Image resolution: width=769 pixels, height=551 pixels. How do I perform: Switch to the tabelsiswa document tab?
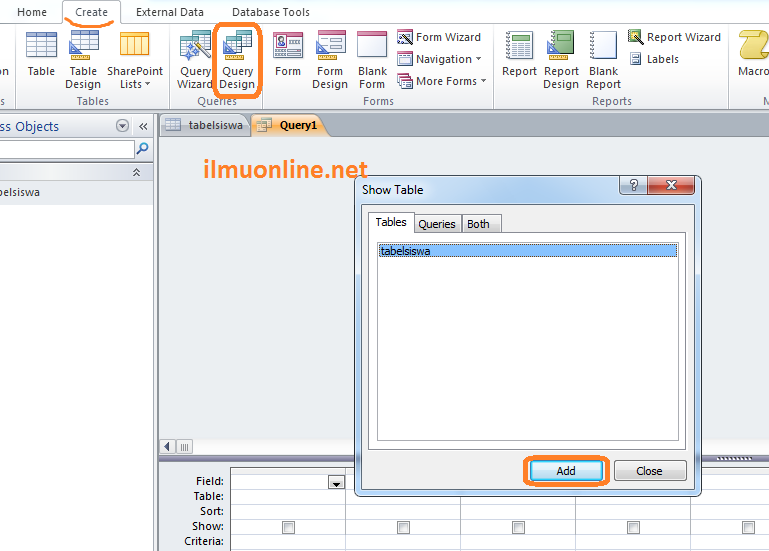coord(205,125)
